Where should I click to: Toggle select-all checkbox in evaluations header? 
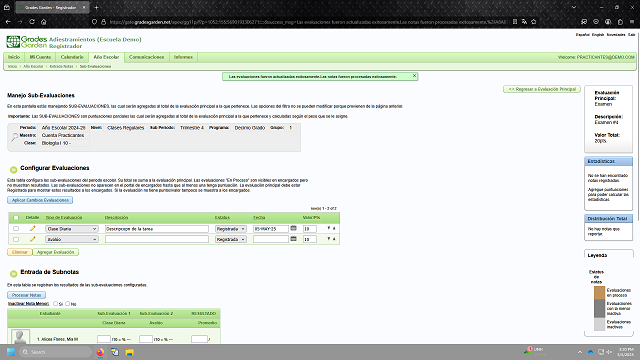pyautogui.click(x=16, y=218)
